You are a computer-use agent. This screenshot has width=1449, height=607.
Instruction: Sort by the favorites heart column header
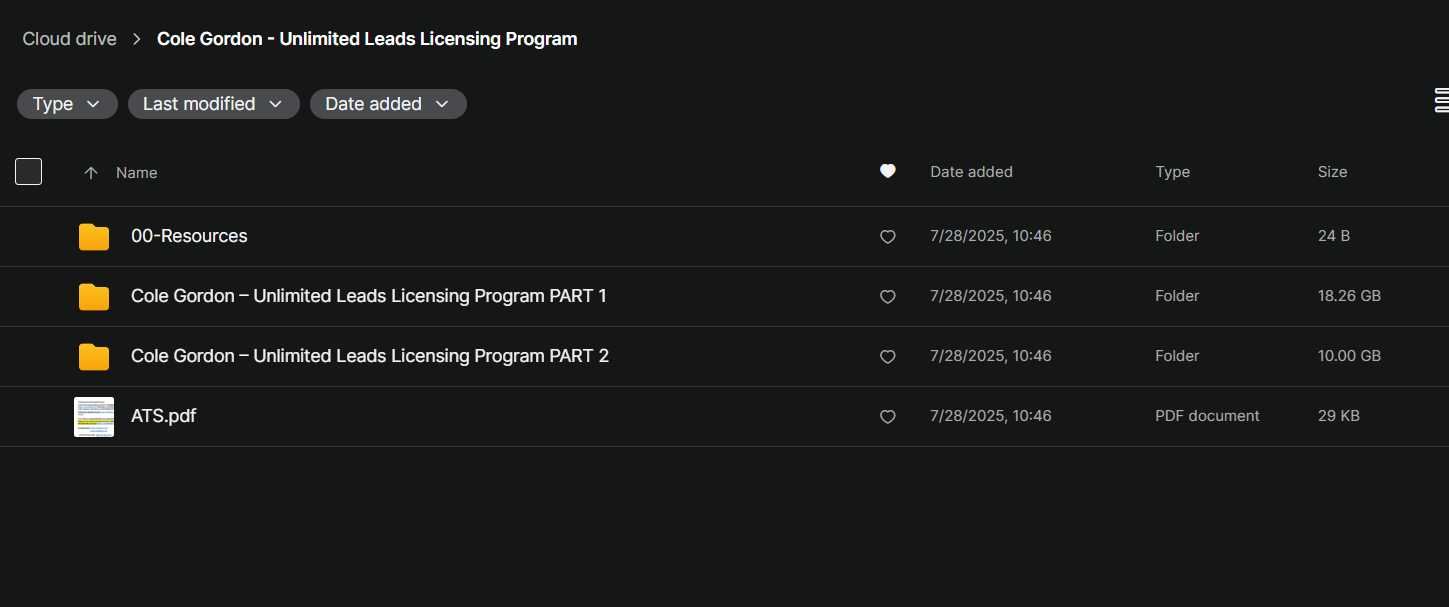887,171
